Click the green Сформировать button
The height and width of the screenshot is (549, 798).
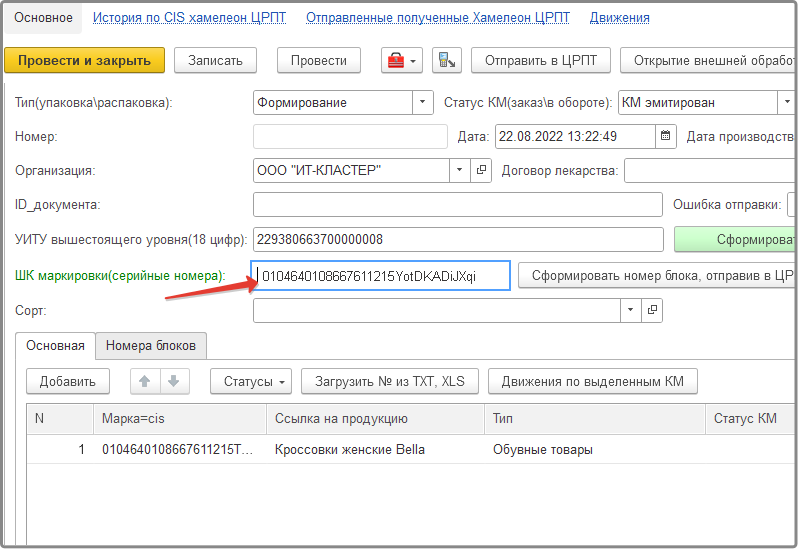pos(735,239)
